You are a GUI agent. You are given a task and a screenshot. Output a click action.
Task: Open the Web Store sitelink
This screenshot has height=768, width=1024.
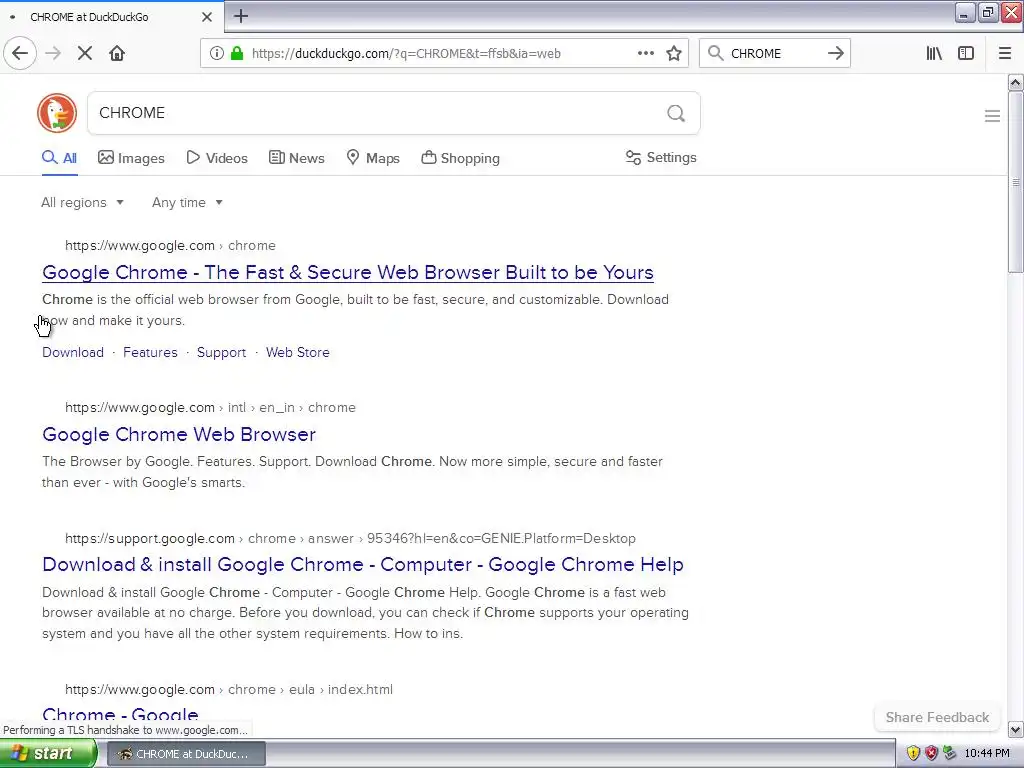click(x=297, y=353)
